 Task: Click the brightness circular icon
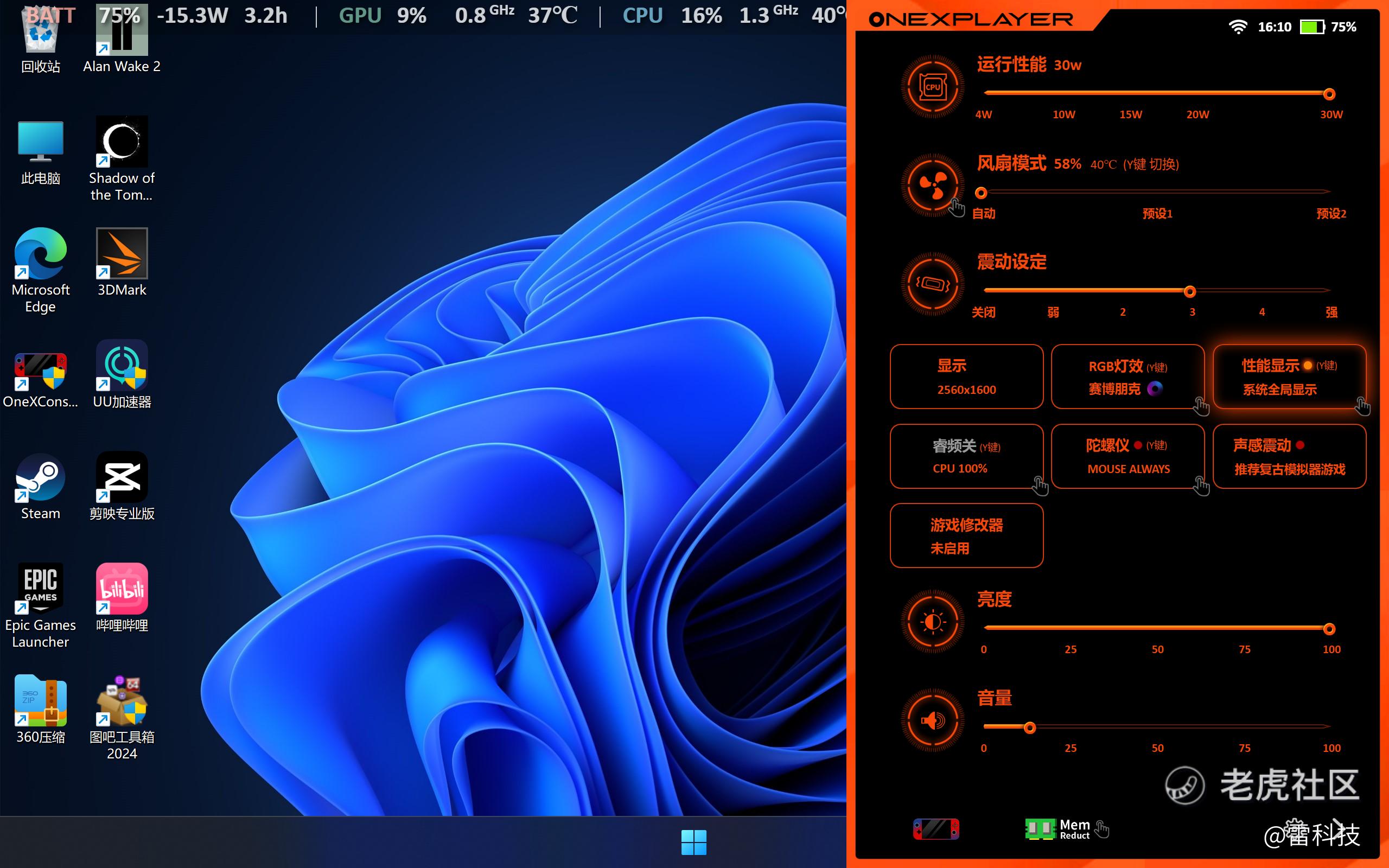coord(933,622)
